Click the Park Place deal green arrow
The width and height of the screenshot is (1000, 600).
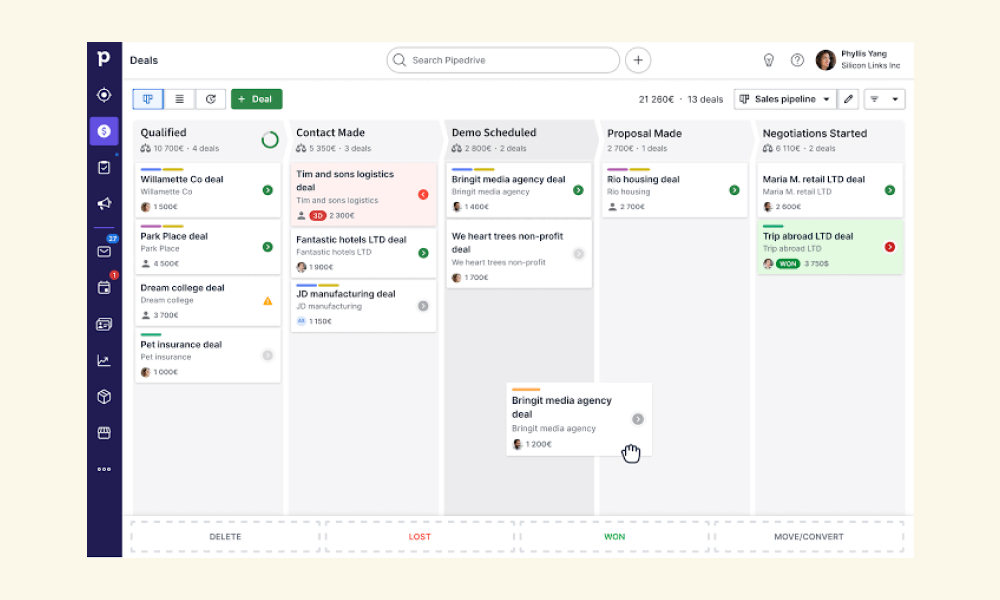click(268, 247)
